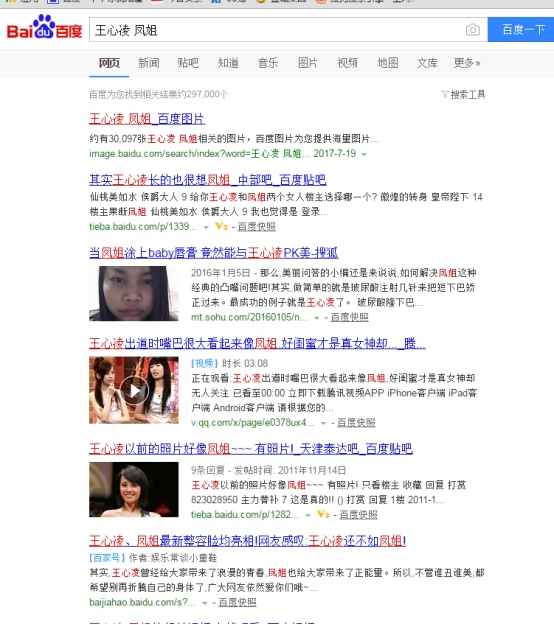Viewport: 554px width, 625px height.
Task: Click 作者:娱乐常谈小童鞋 author text
Action: [173, 558]
